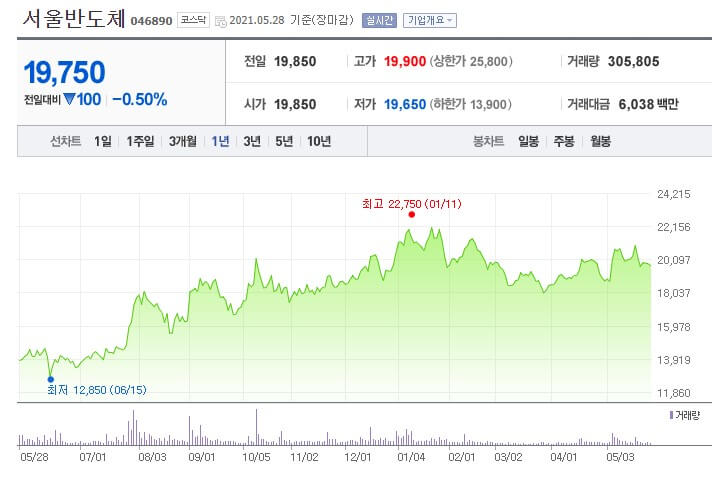Click the 18,037 y-axis label
Image resolution: width=712 pixels, height=479 pixels.
coord(674,293)
